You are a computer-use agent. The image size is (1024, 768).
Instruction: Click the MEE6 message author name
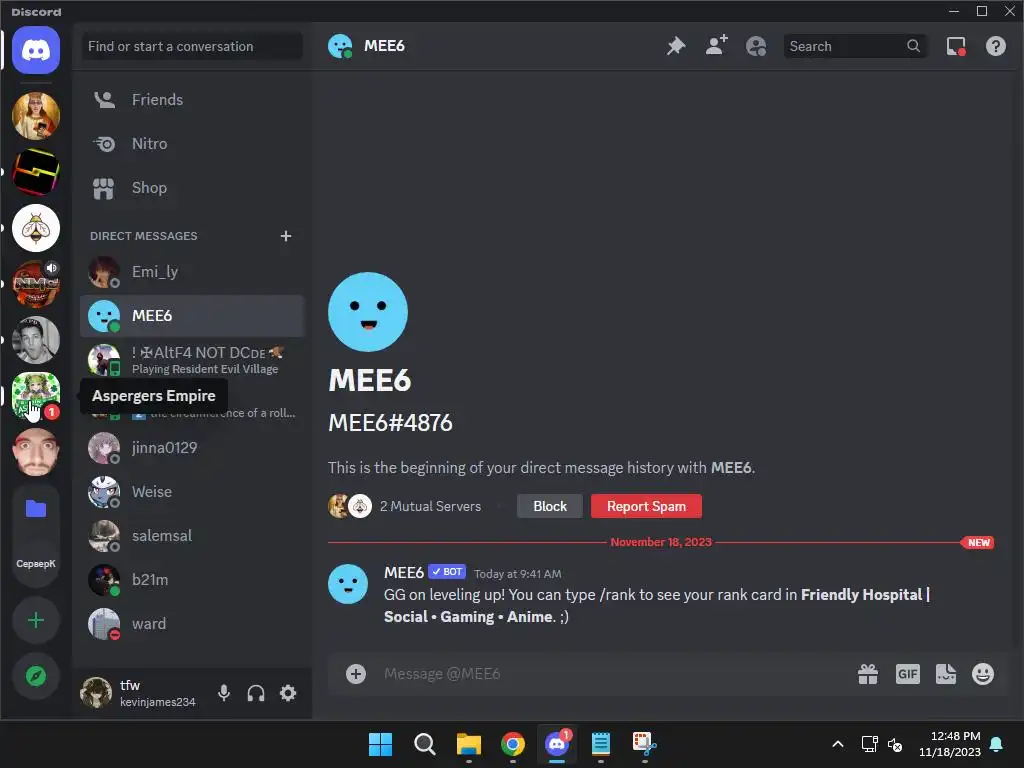pos(404,573)
